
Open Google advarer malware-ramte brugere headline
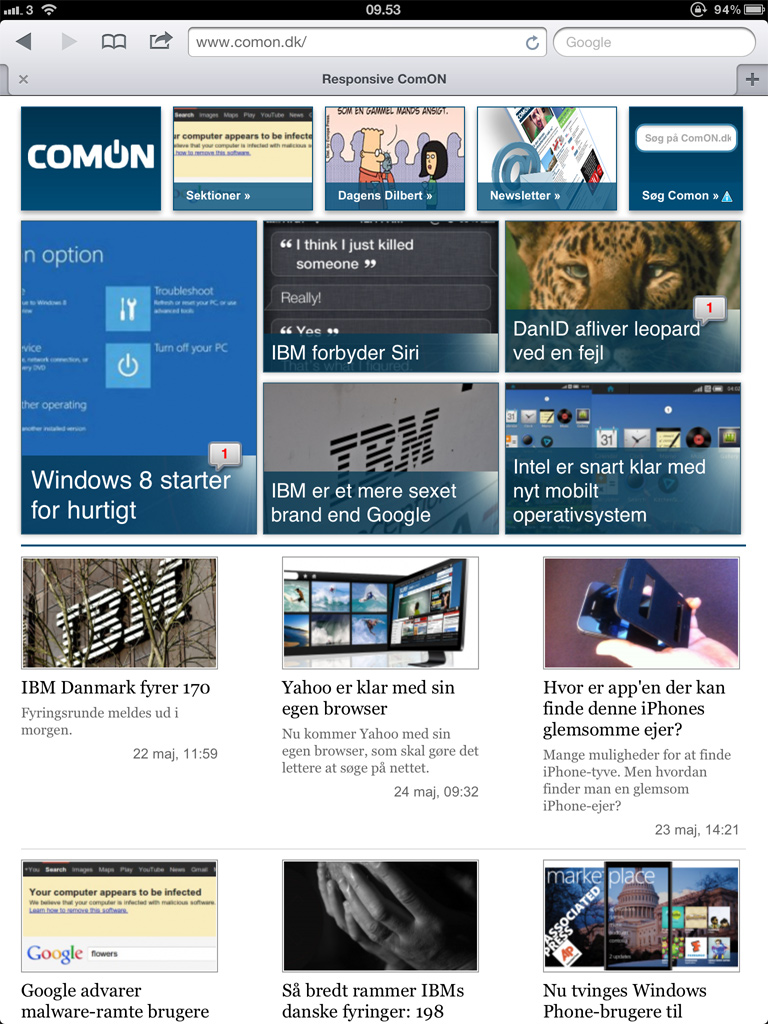[x=115, y=1000]
